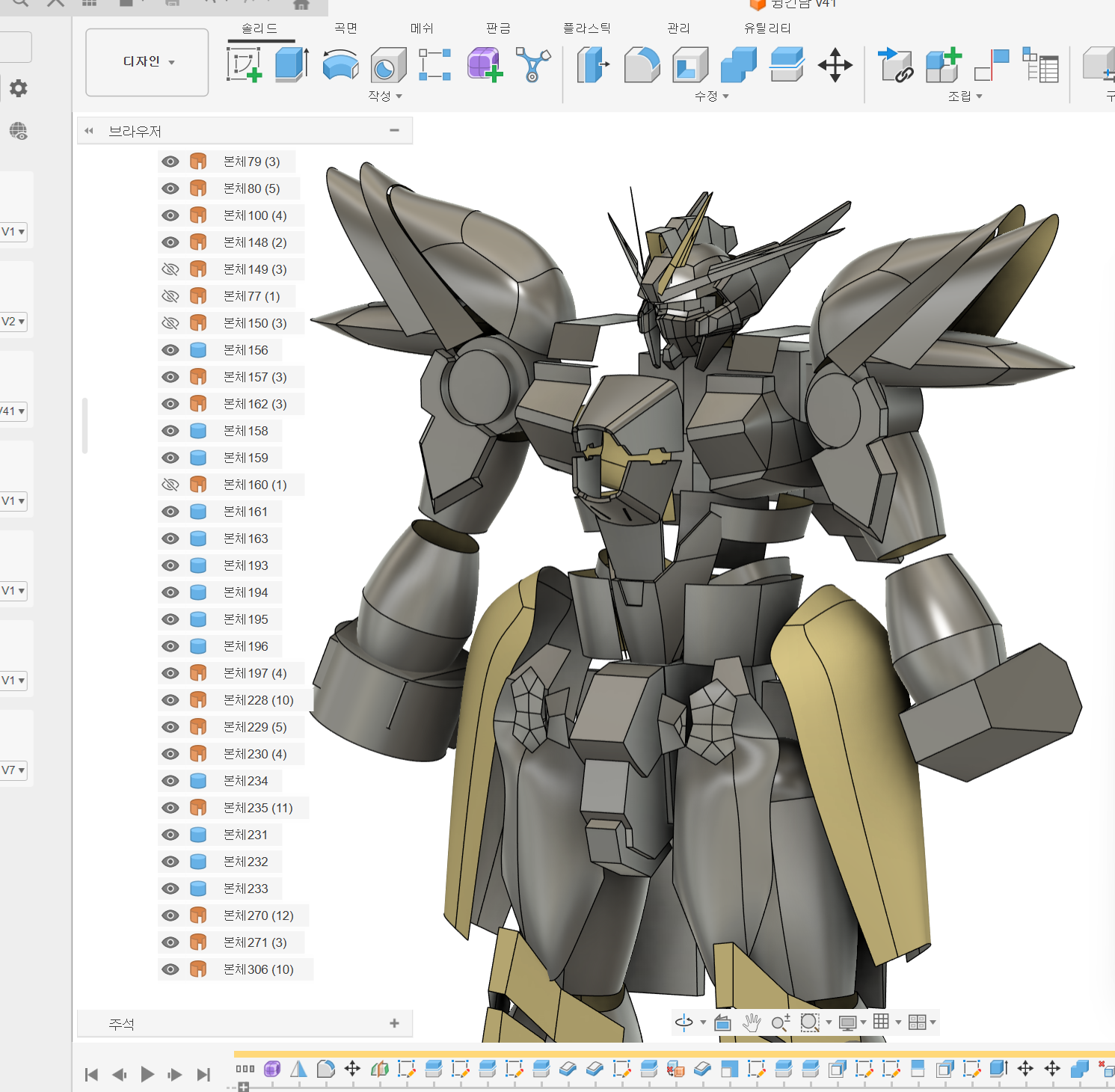Expand the 작성 menu dropdown

pyautogui.click(x=385, y=96)
